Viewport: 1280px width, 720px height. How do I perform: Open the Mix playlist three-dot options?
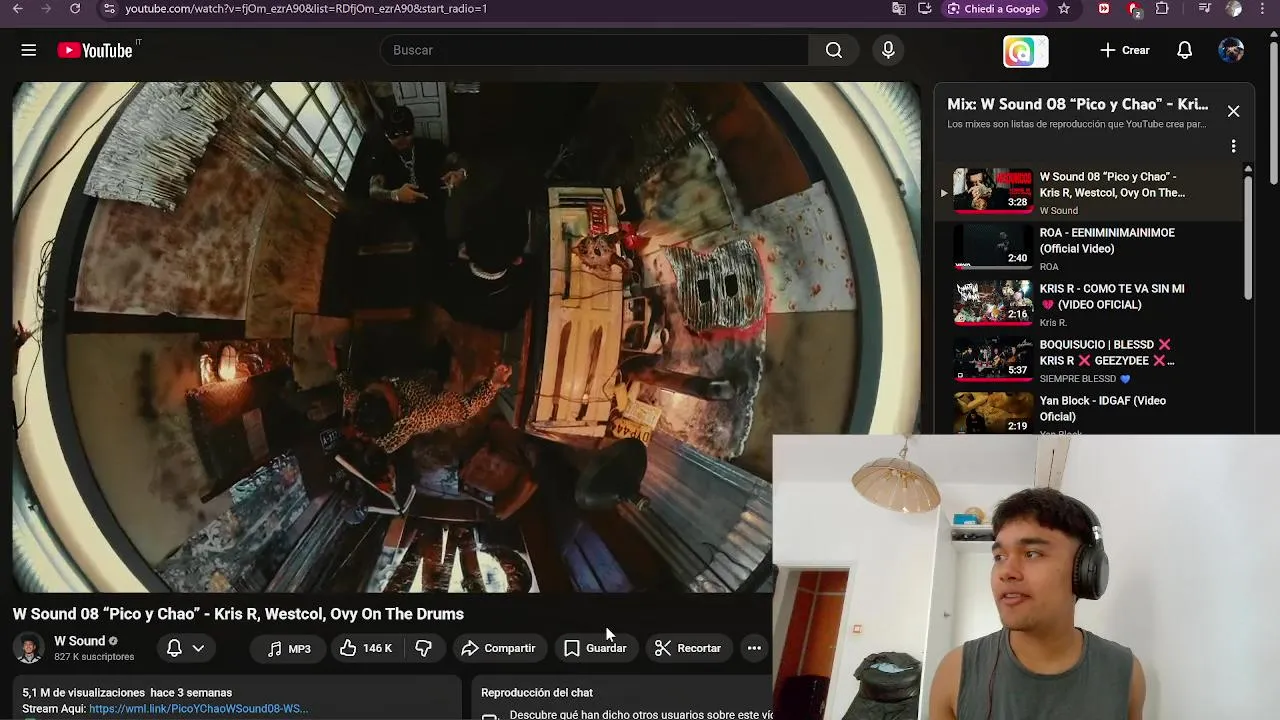coord(1233,146)
